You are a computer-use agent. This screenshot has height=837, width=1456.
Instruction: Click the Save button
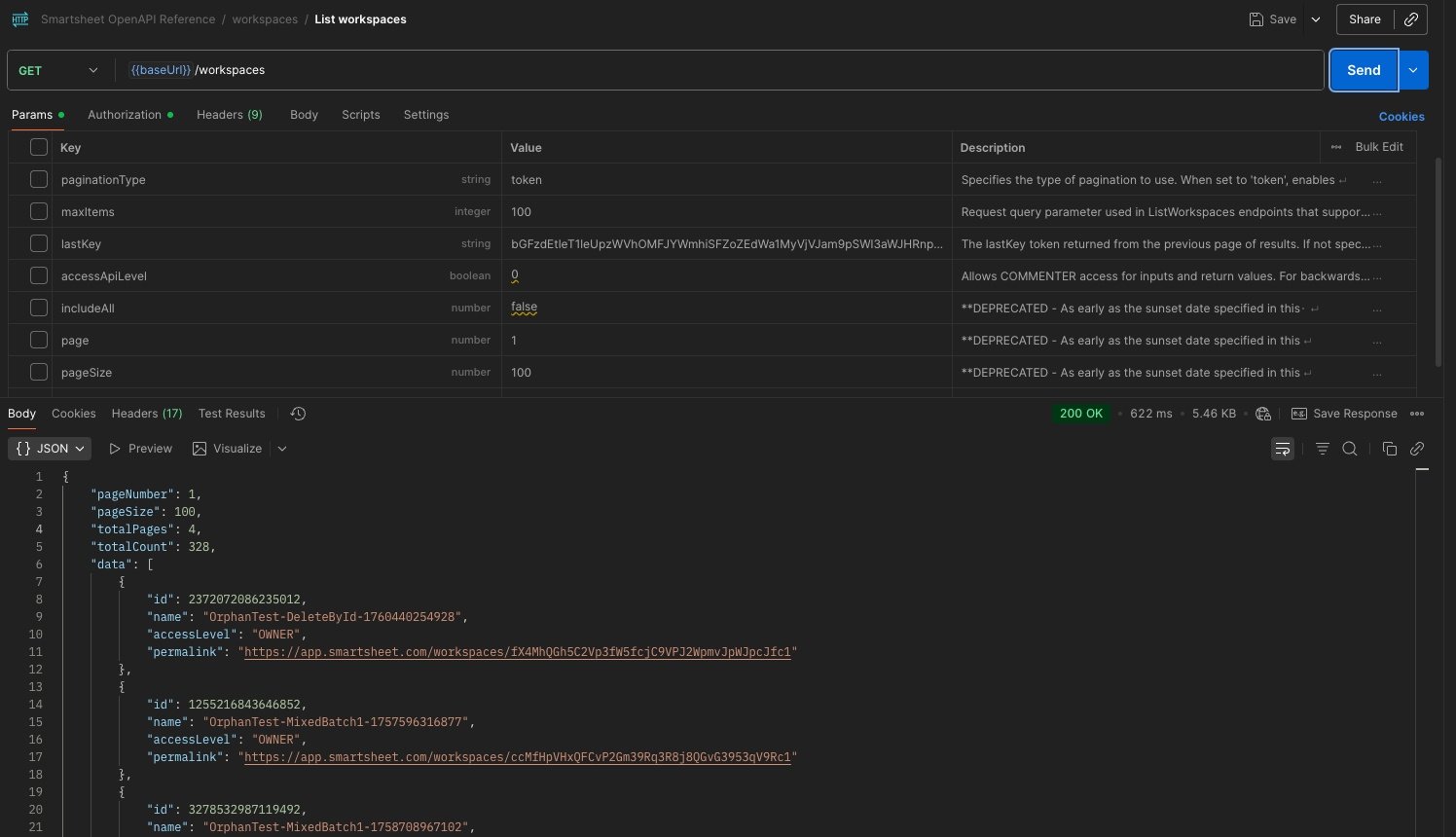pos(1273,19)
